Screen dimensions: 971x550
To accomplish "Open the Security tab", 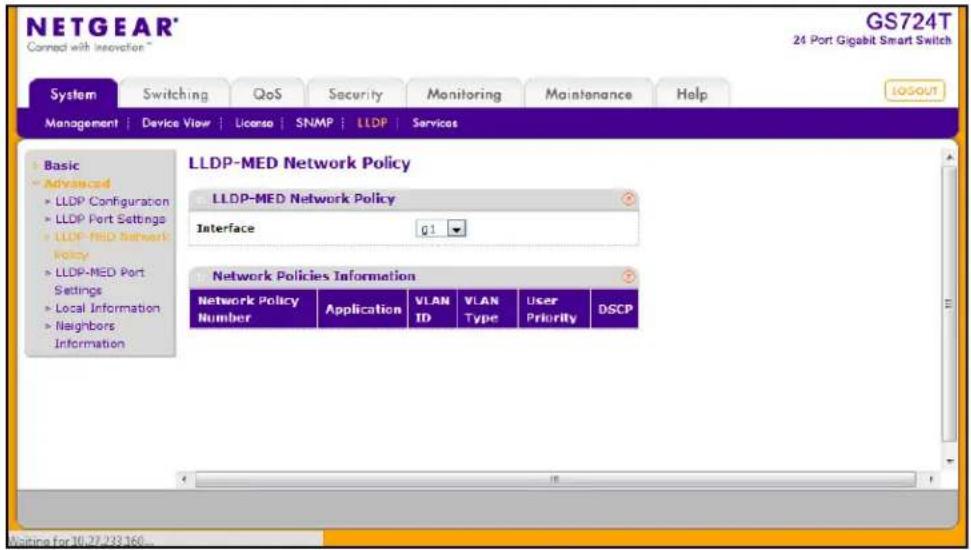I will tap(355, 95).
